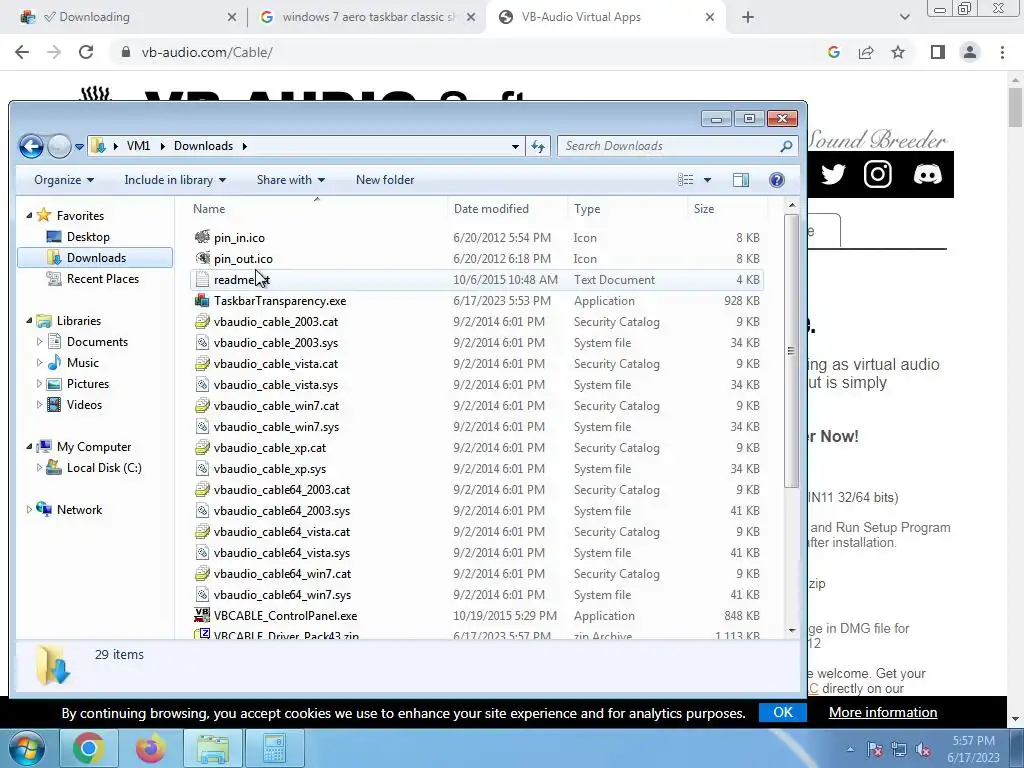Switch to Downloading browser tab

124,17
